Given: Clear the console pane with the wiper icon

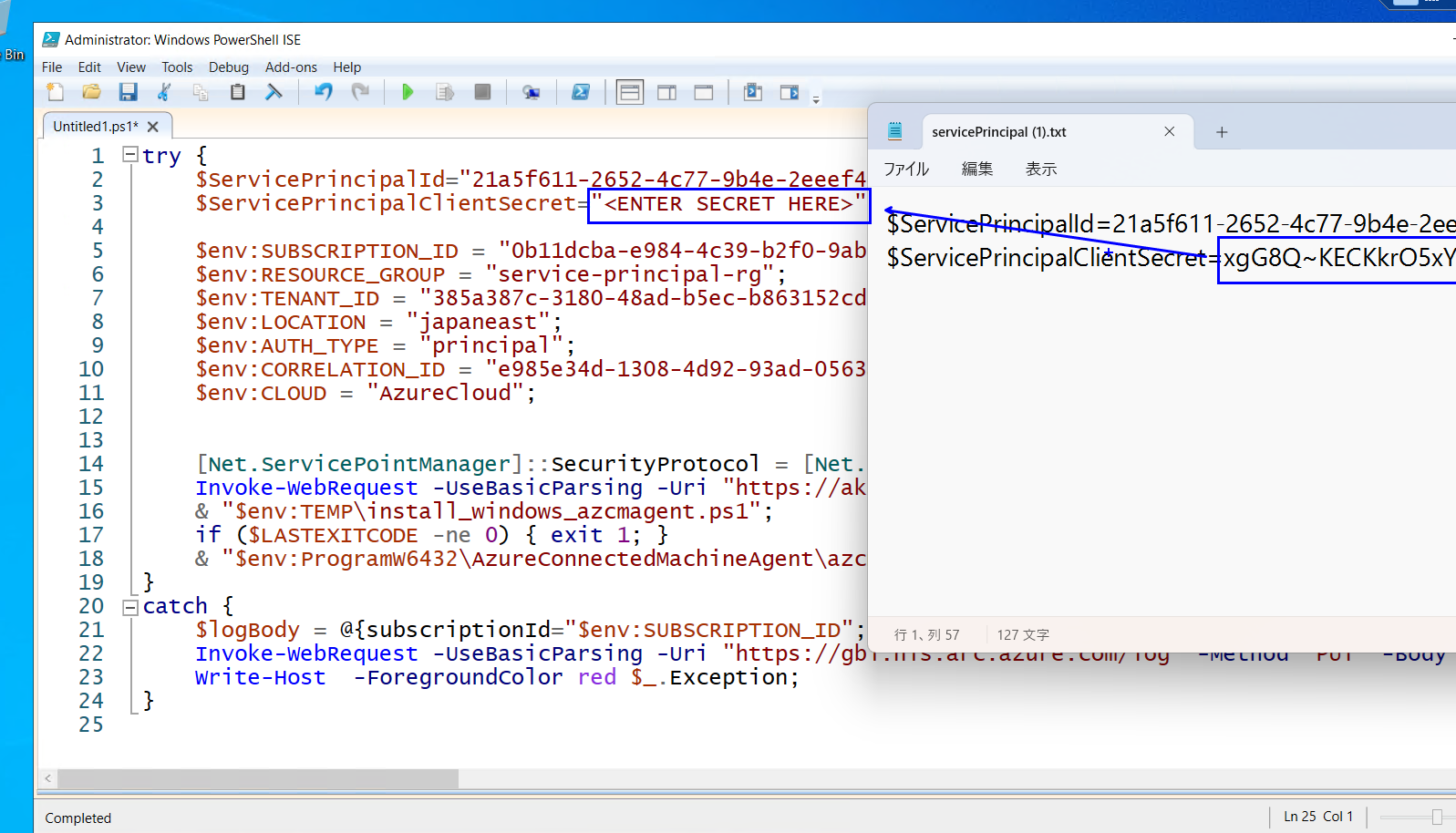Looking at the screenshot, I should tap(274, 92).
